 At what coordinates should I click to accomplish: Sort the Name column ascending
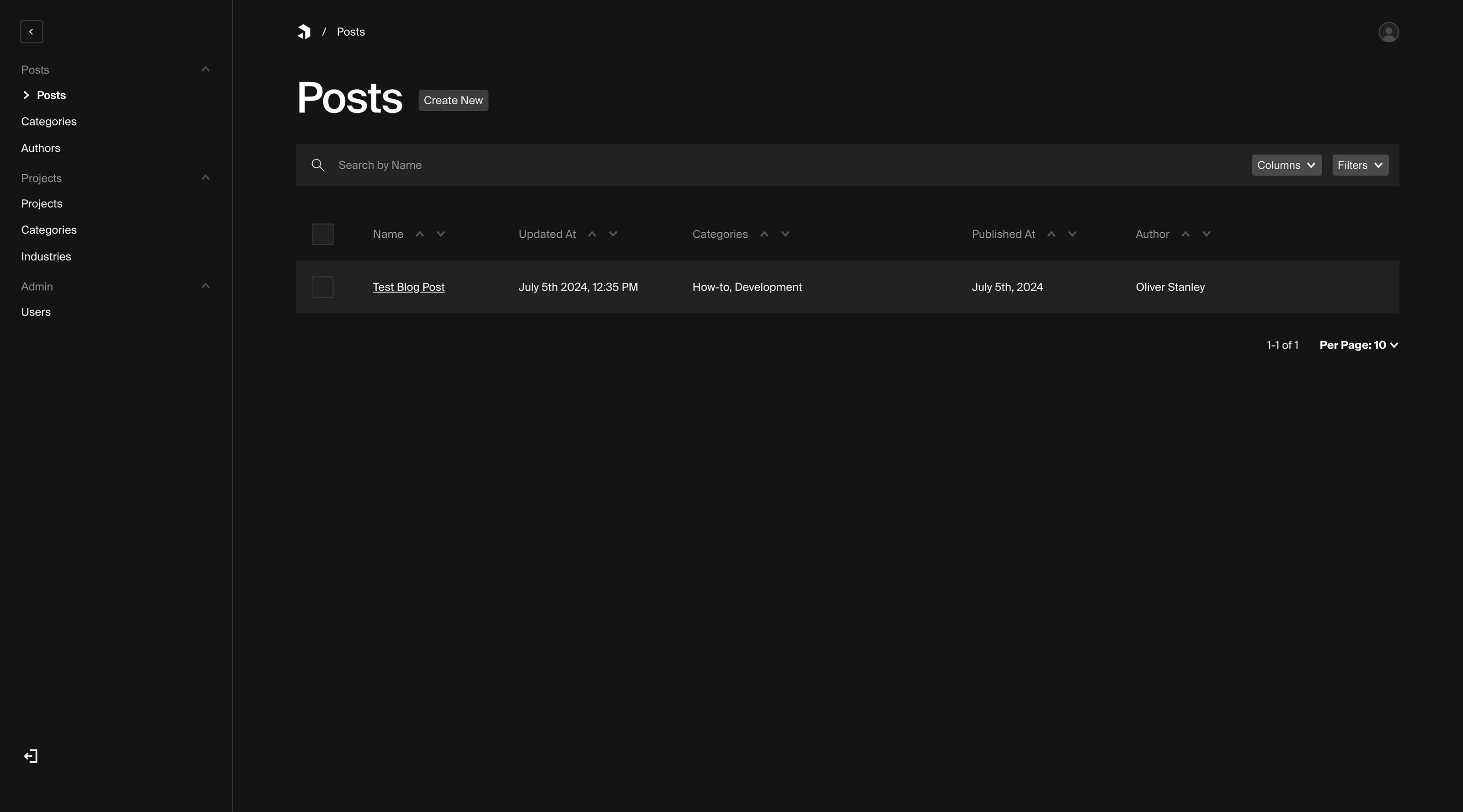pyautogui.click(x=420, y=234)
